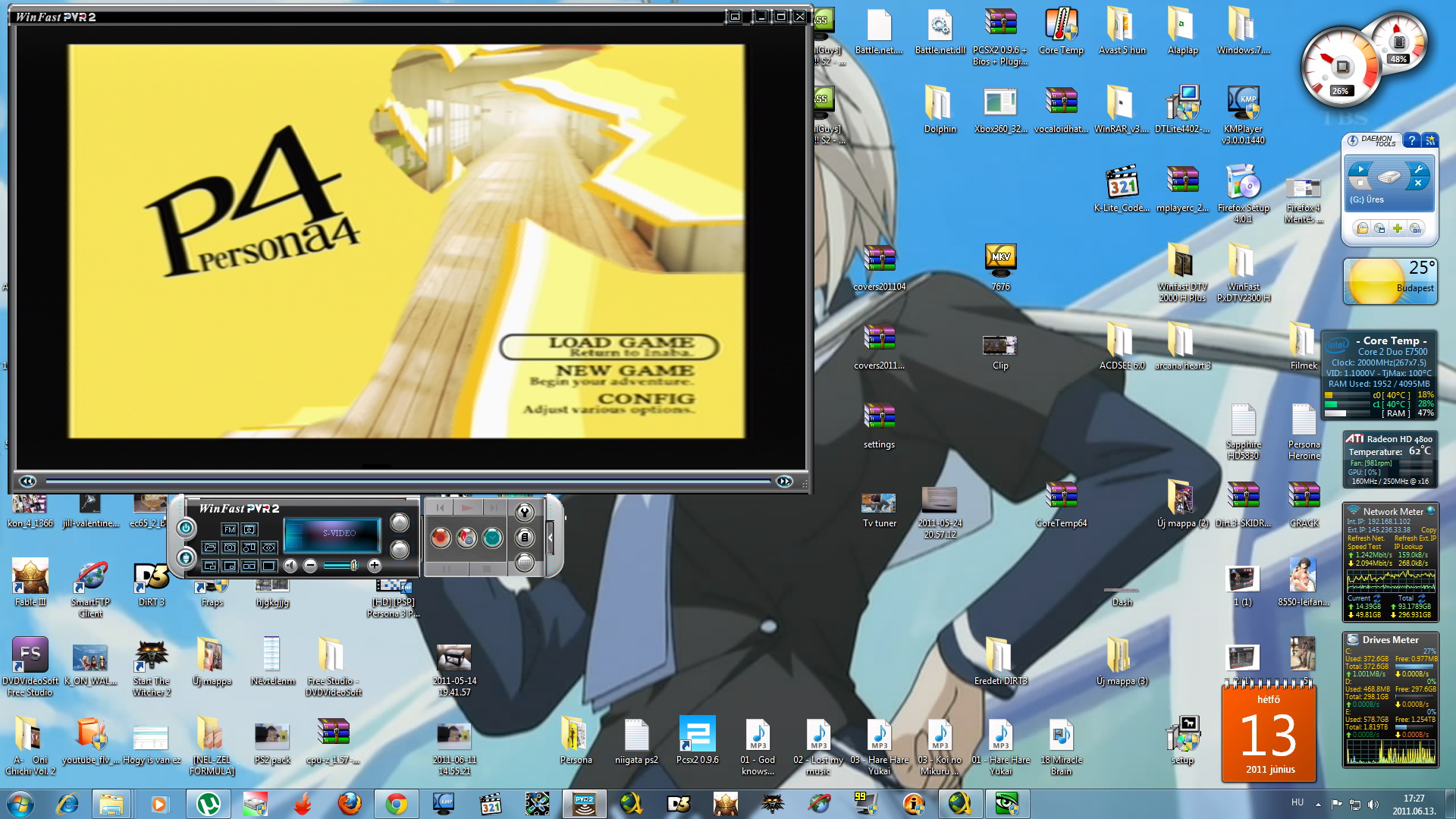The width and height of the screenshot is (1456, 819).
Task: Collapse the PVR2 side panel arrow
Action: coord(550,538)
